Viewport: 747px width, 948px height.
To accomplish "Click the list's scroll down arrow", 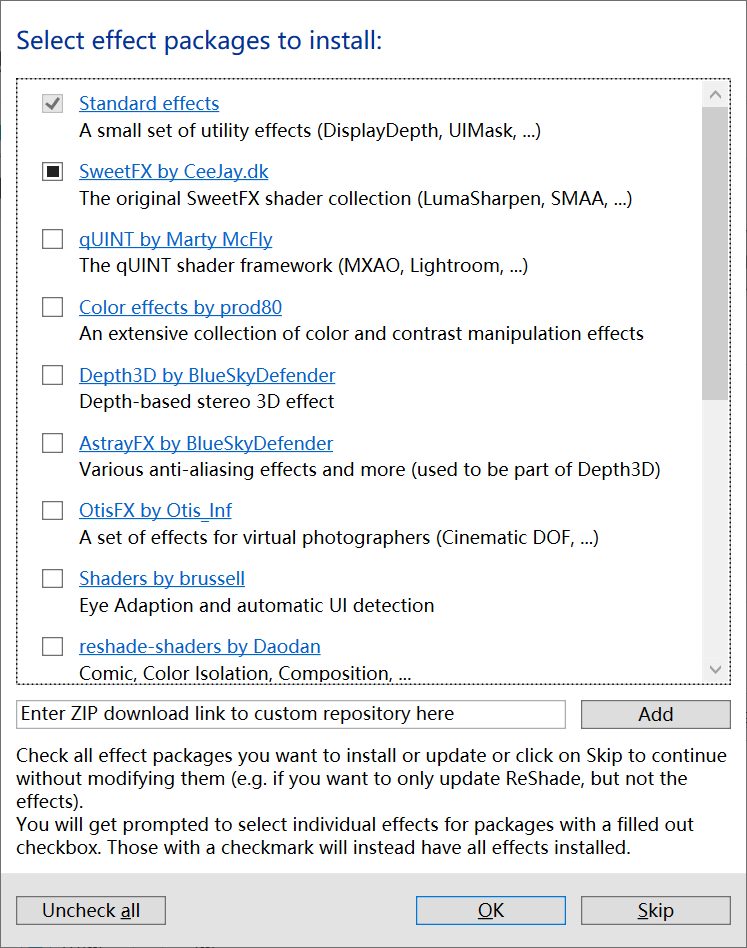I will point(716,669).
